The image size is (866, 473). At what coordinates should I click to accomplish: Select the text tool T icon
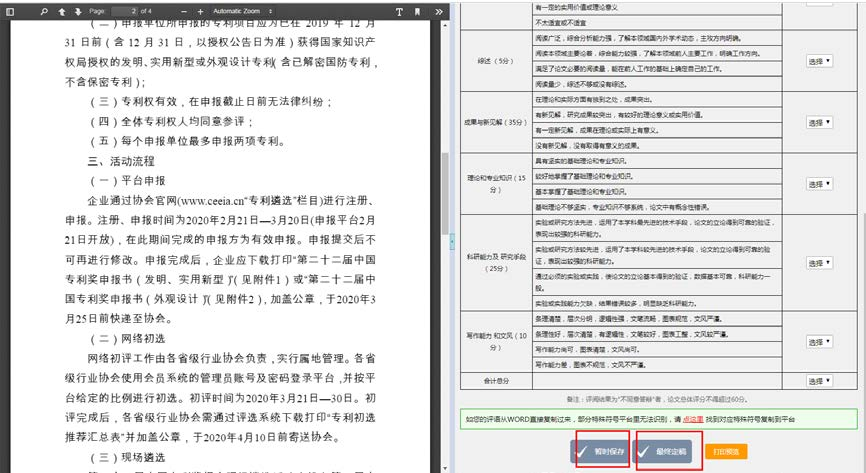(x=400, y=11)
